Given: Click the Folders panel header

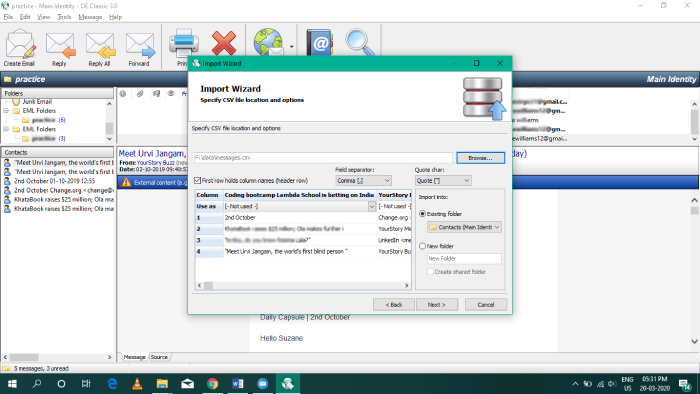Looking at the screenshot, I should click(x=57, y=93).
